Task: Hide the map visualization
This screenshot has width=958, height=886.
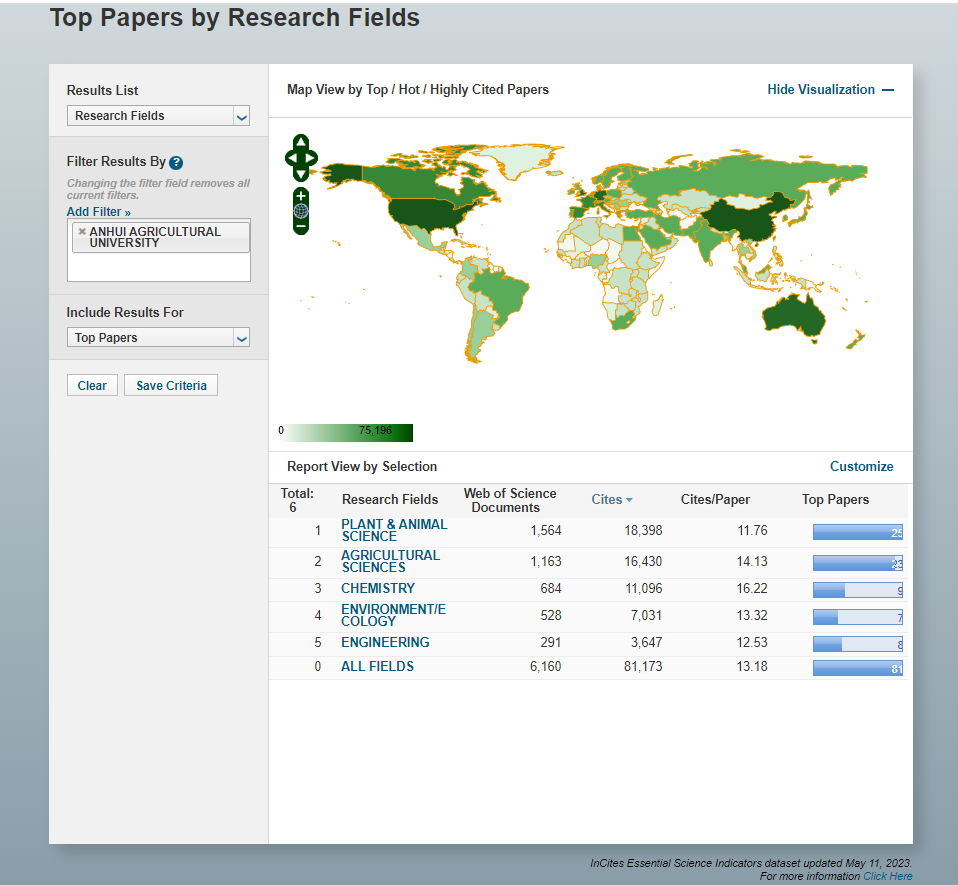Action: (830, 90)
